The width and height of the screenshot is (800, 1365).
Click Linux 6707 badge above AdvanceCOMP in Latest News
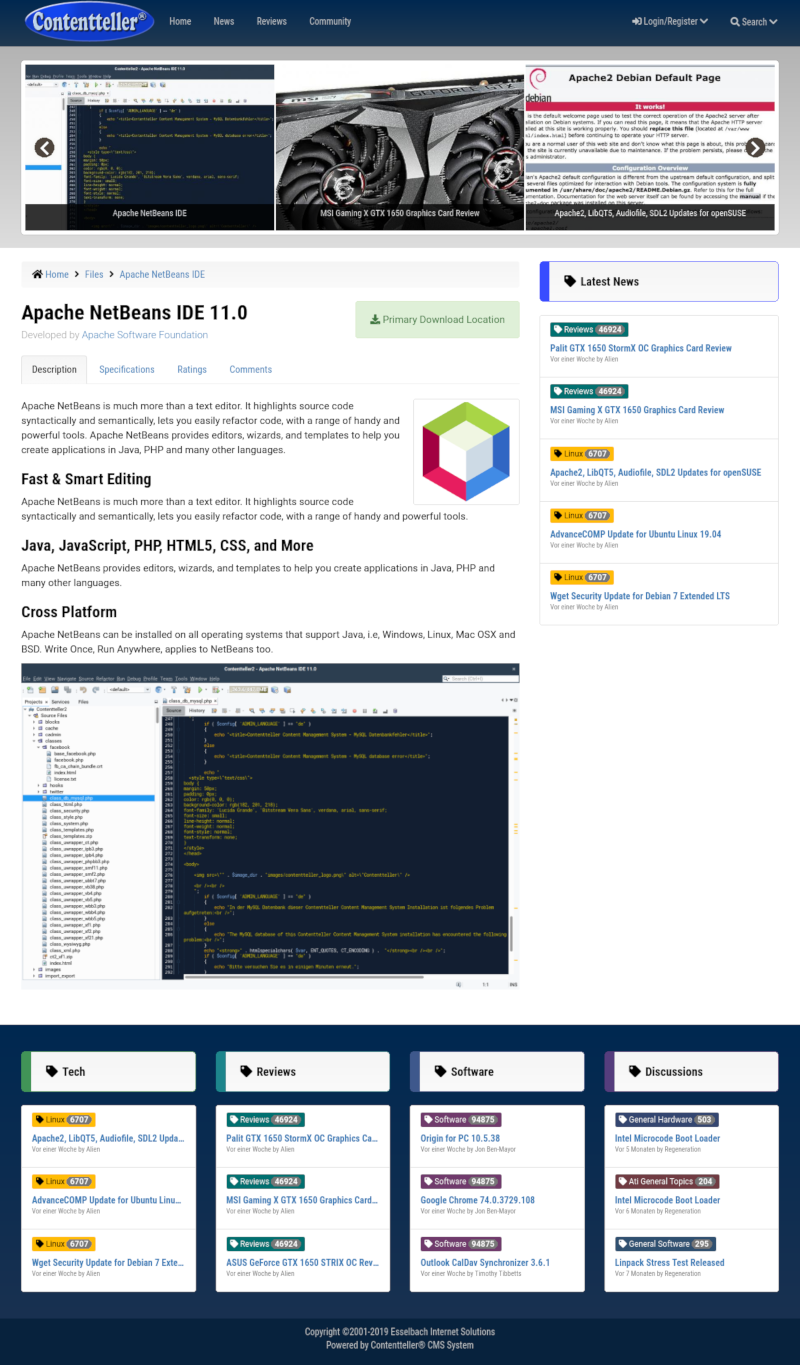click(581, 516)
